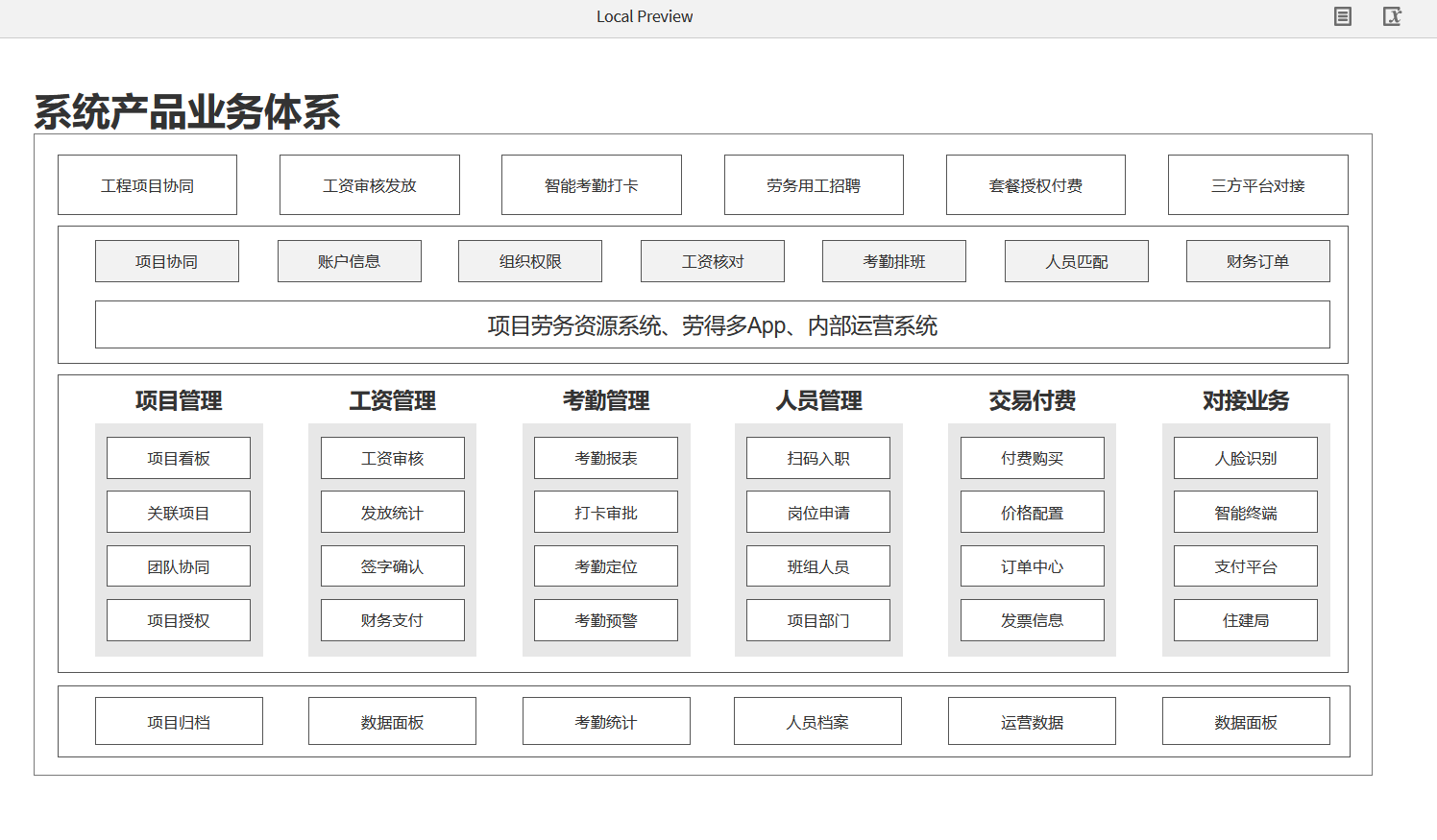The image size is (1437, 840).
Task: Click the 项目部门 item
Action: pos(818,620)
